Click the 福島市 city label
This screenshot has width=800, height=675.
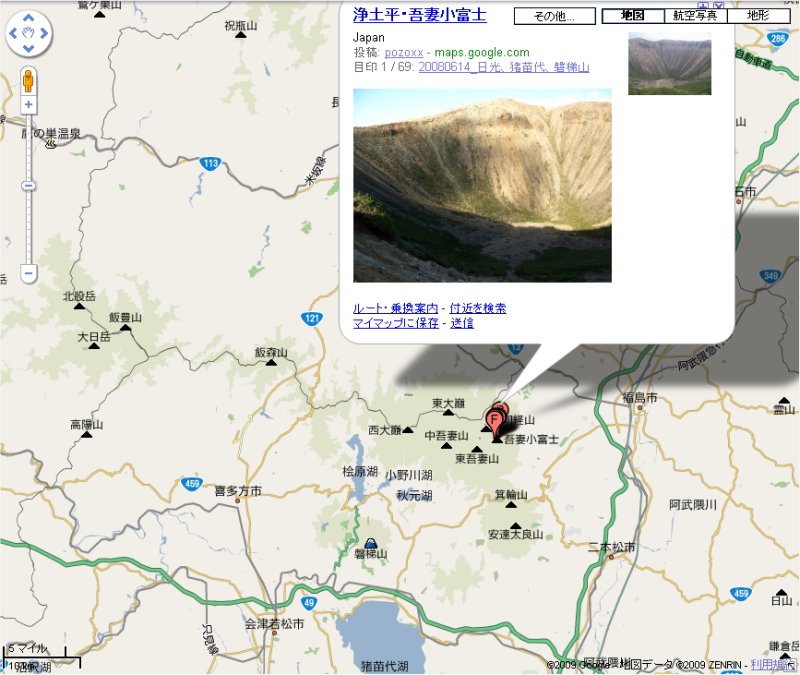click(640, 397)
